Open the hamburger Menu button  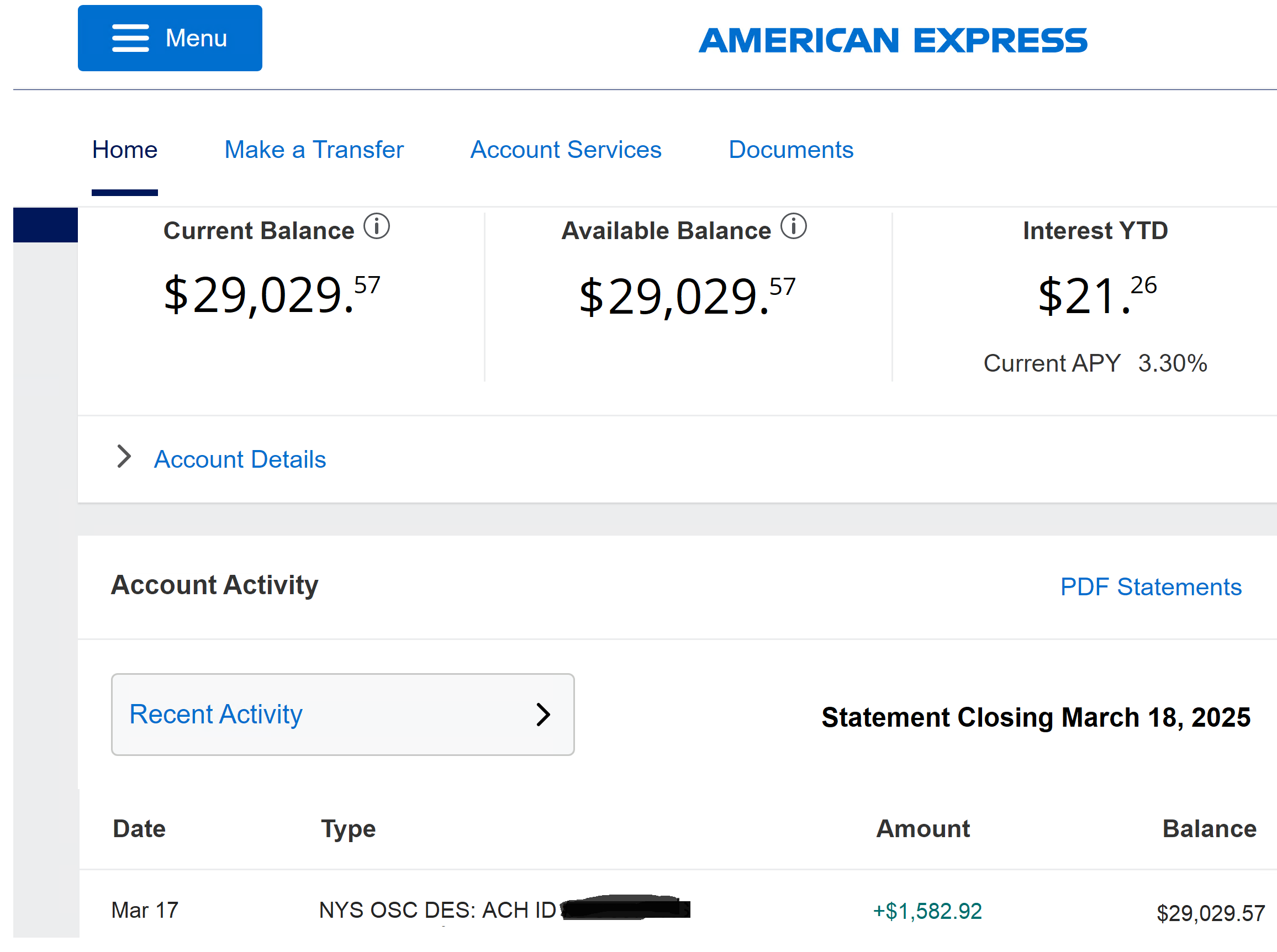click(x=170, y=38)
